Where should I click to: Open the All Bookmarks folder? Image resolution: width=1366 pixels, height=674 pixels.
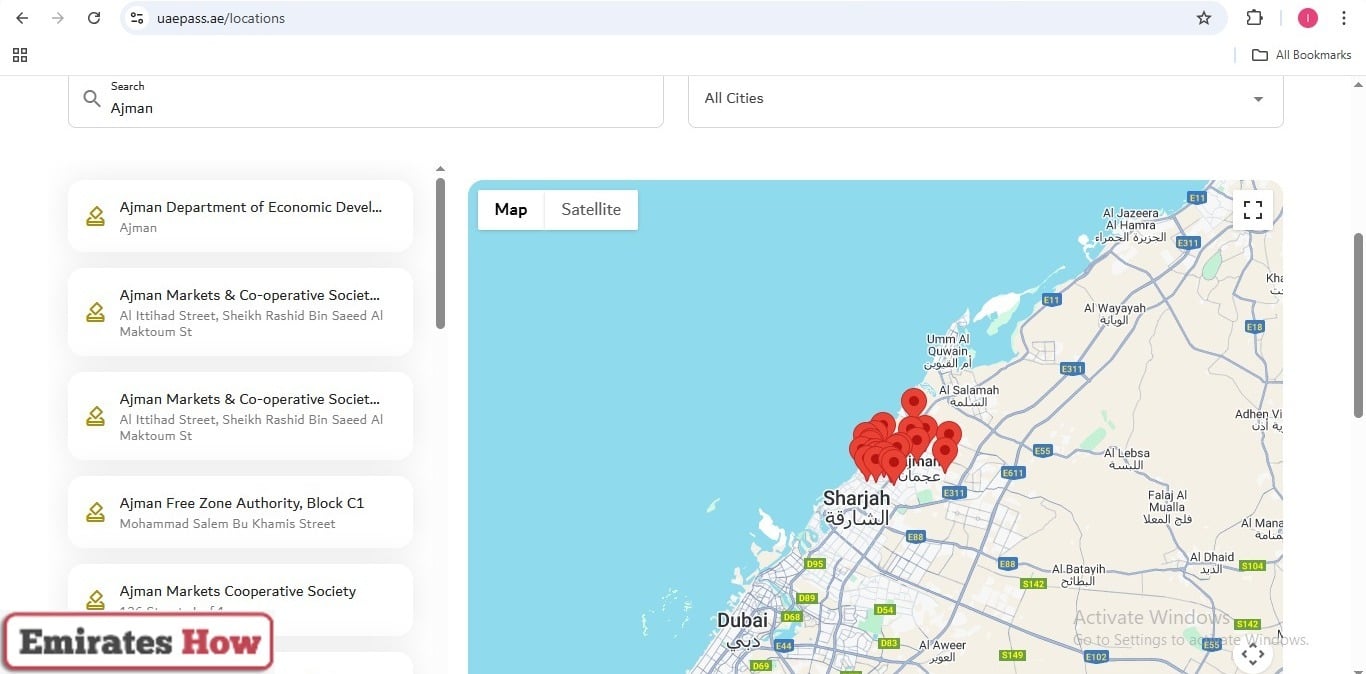(x=1302, y=55)
